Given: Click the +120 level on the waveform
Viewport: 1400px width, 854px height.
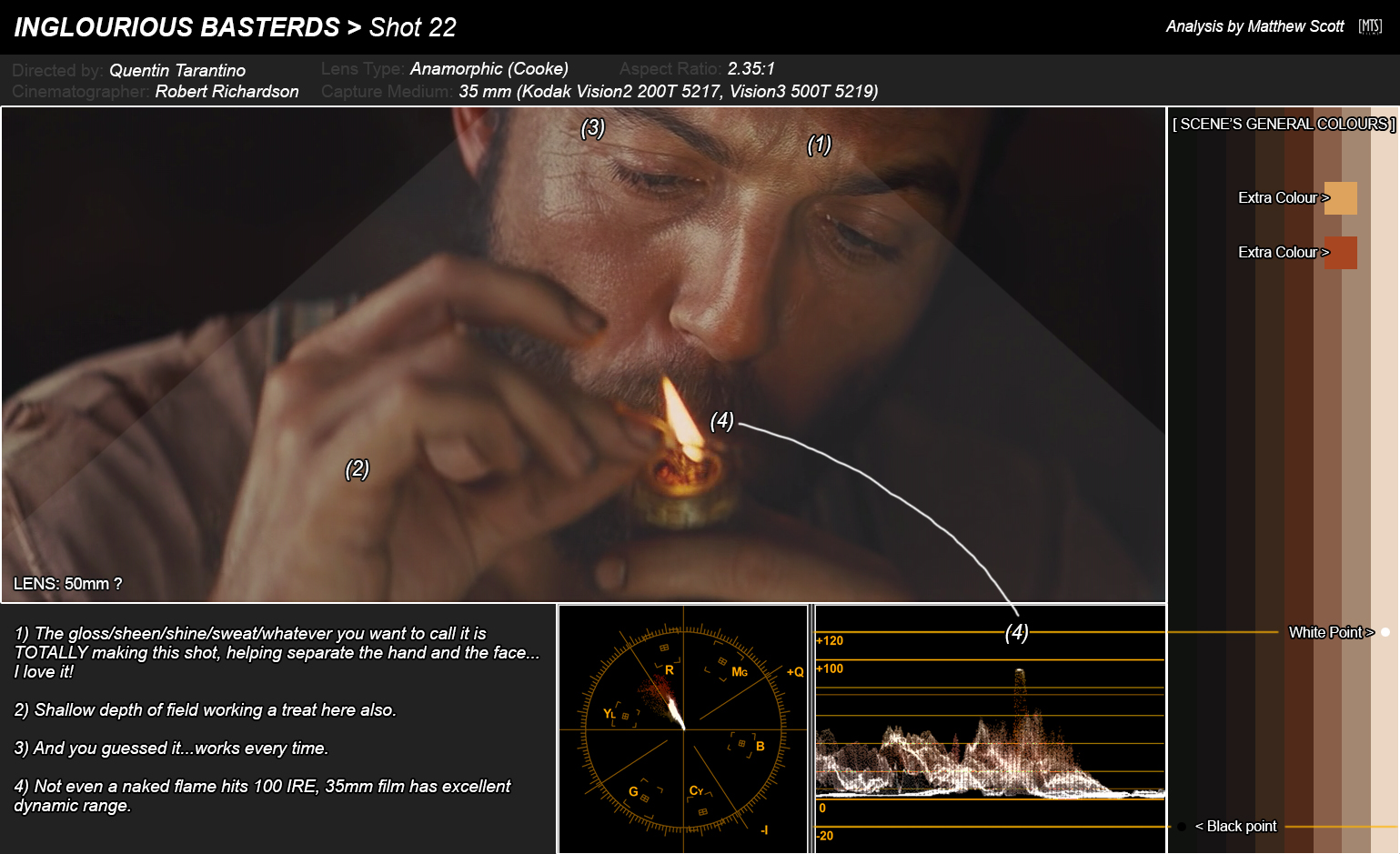Looking at the screenshot, I should 830,640.
